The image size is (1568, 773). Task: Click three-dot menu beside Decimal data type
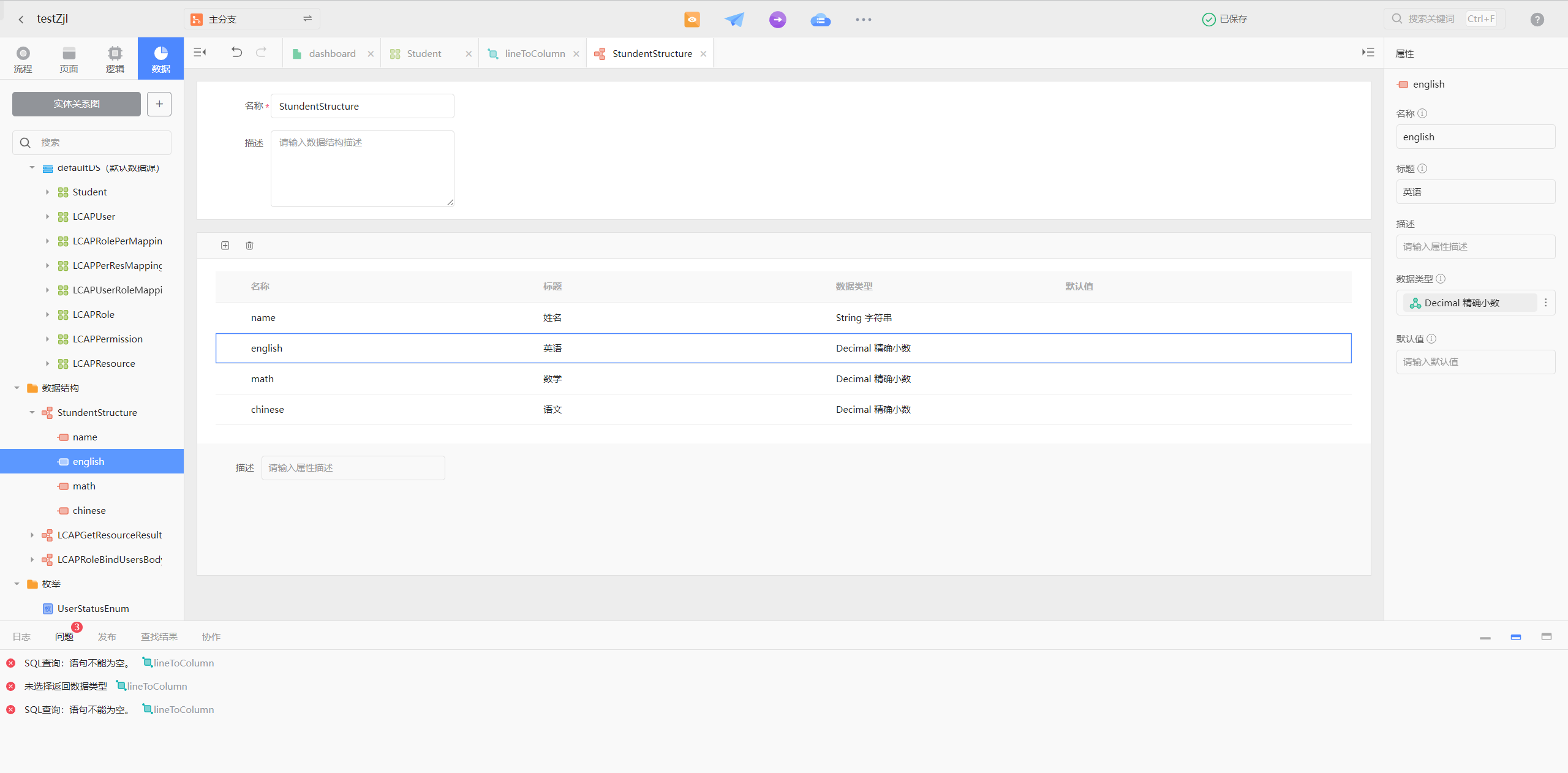(1546, 303)
